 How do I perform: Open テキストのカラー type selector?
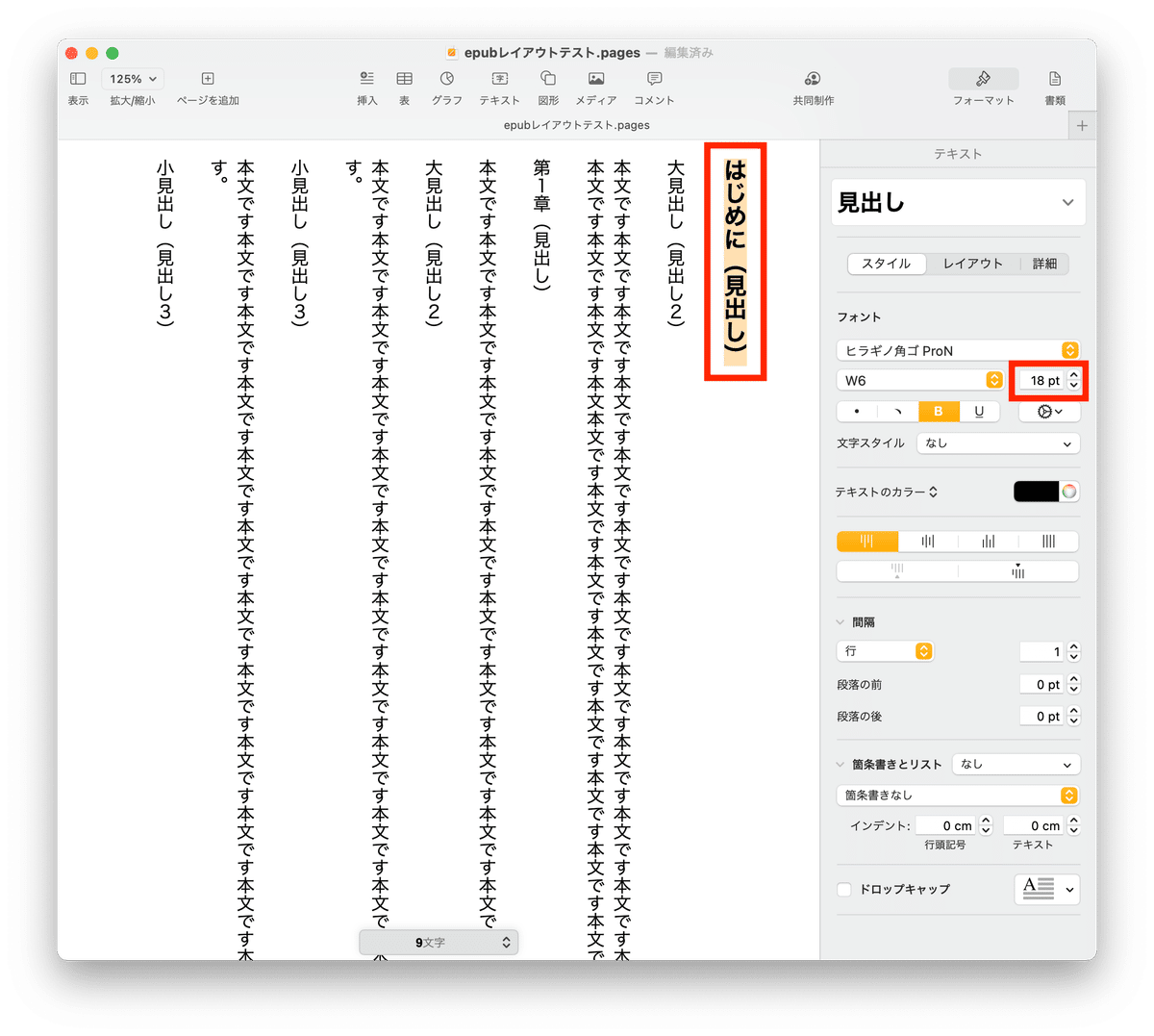pos(886,492)
